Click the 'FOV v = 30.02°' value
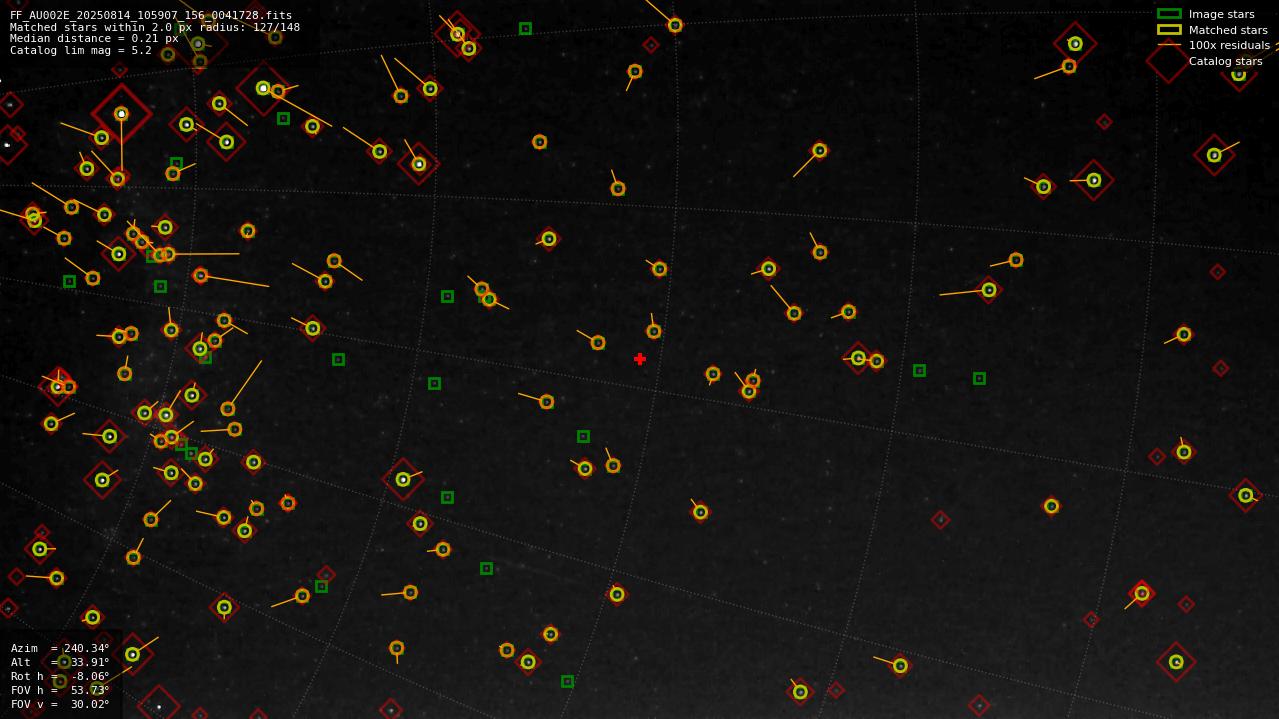Screen dimensions: 1279x719 coord(60,705)
